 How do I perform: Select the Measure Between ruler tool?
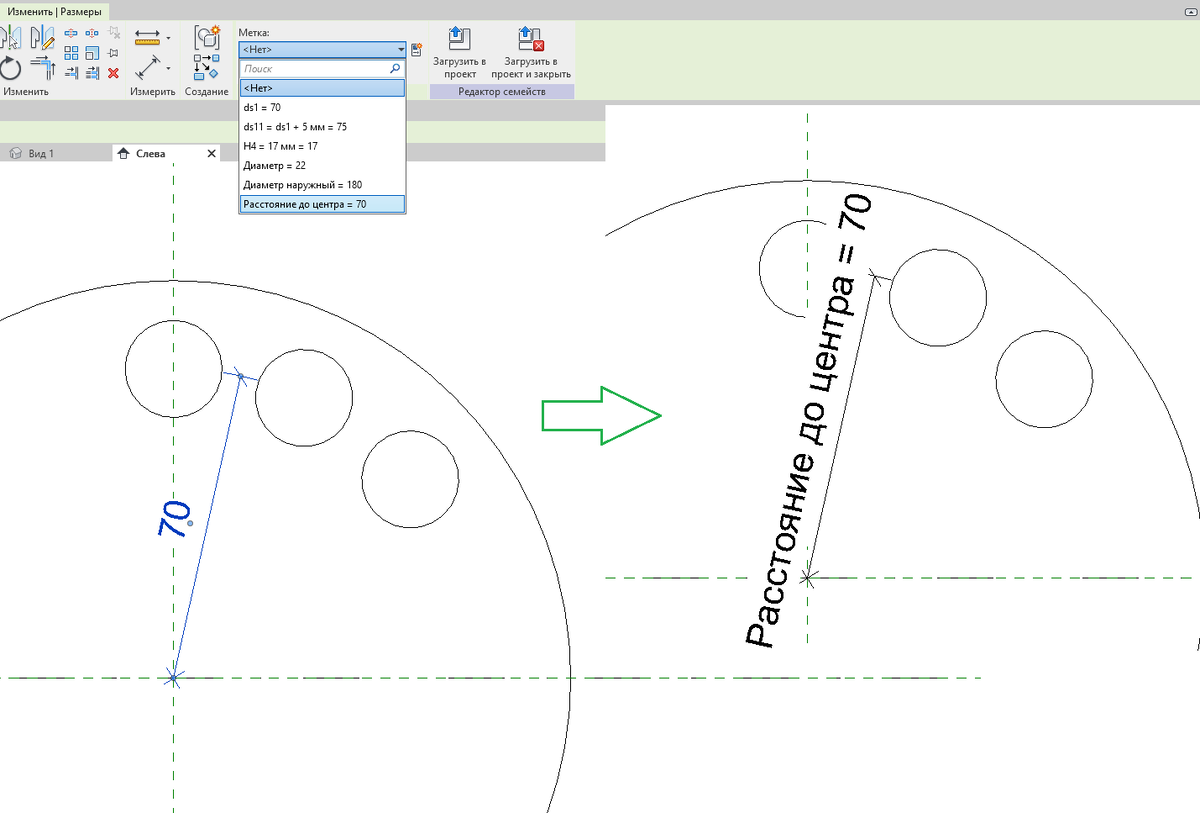pyautogui.click(x=147, y=37)
